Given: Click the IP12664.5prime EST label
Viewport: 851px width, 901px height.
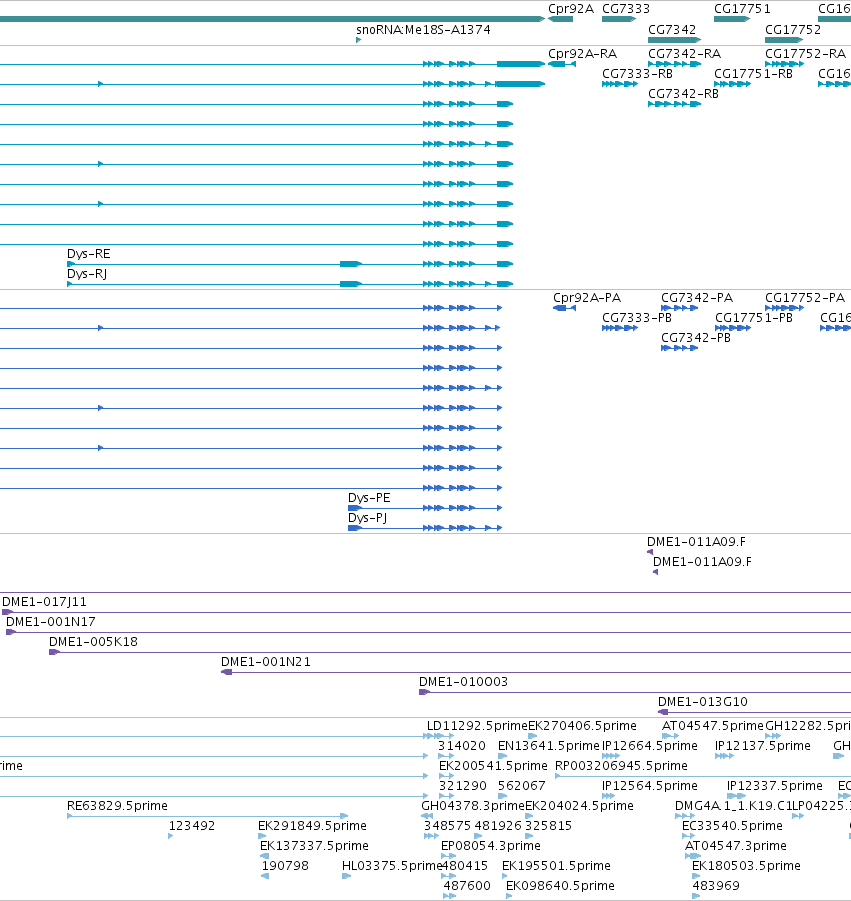Looking at the screenshot, I should pyautogui.click(x=650, y=746).
